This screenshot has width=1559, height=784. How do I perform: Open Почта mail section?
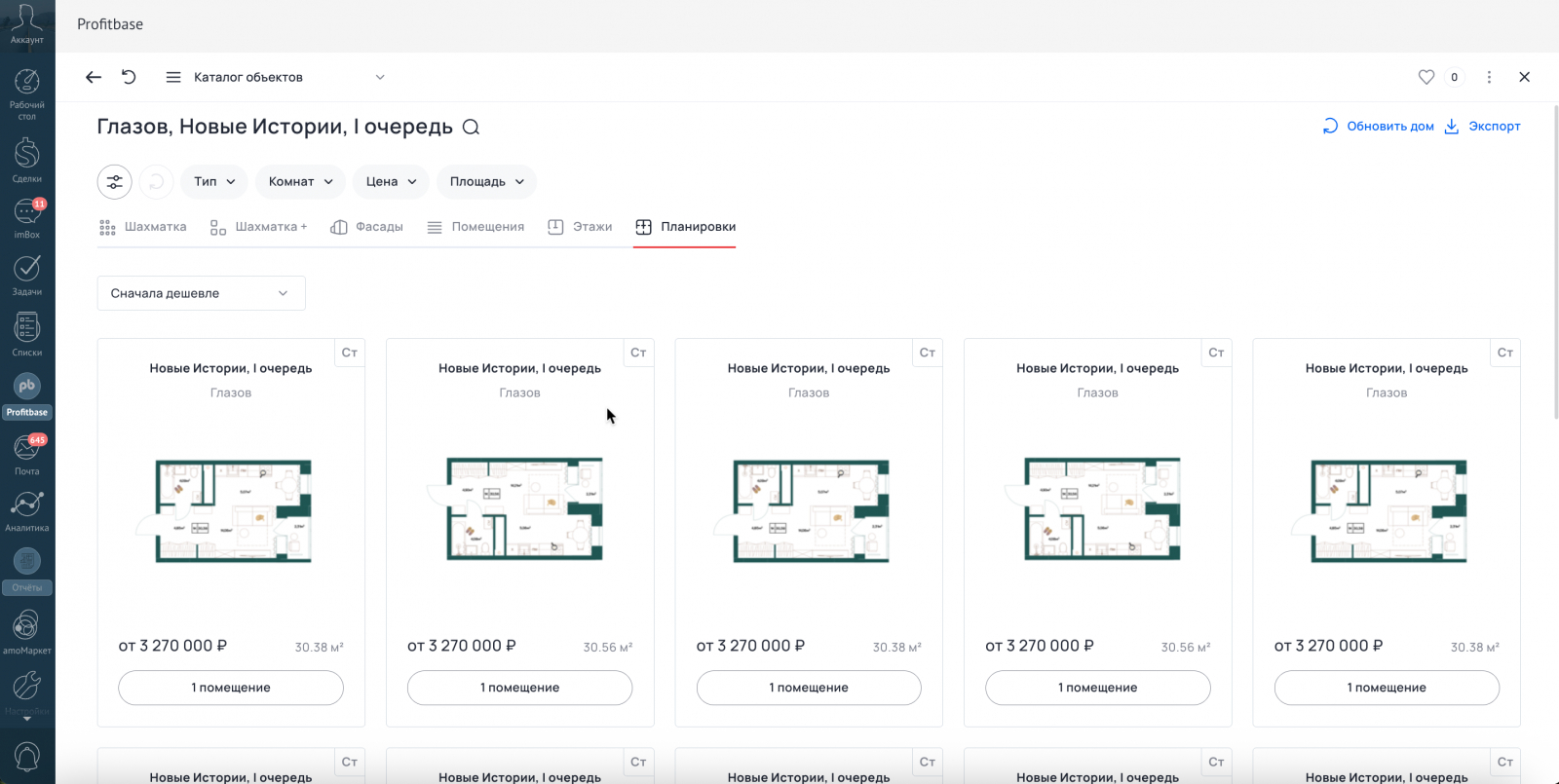click(27, 454)
